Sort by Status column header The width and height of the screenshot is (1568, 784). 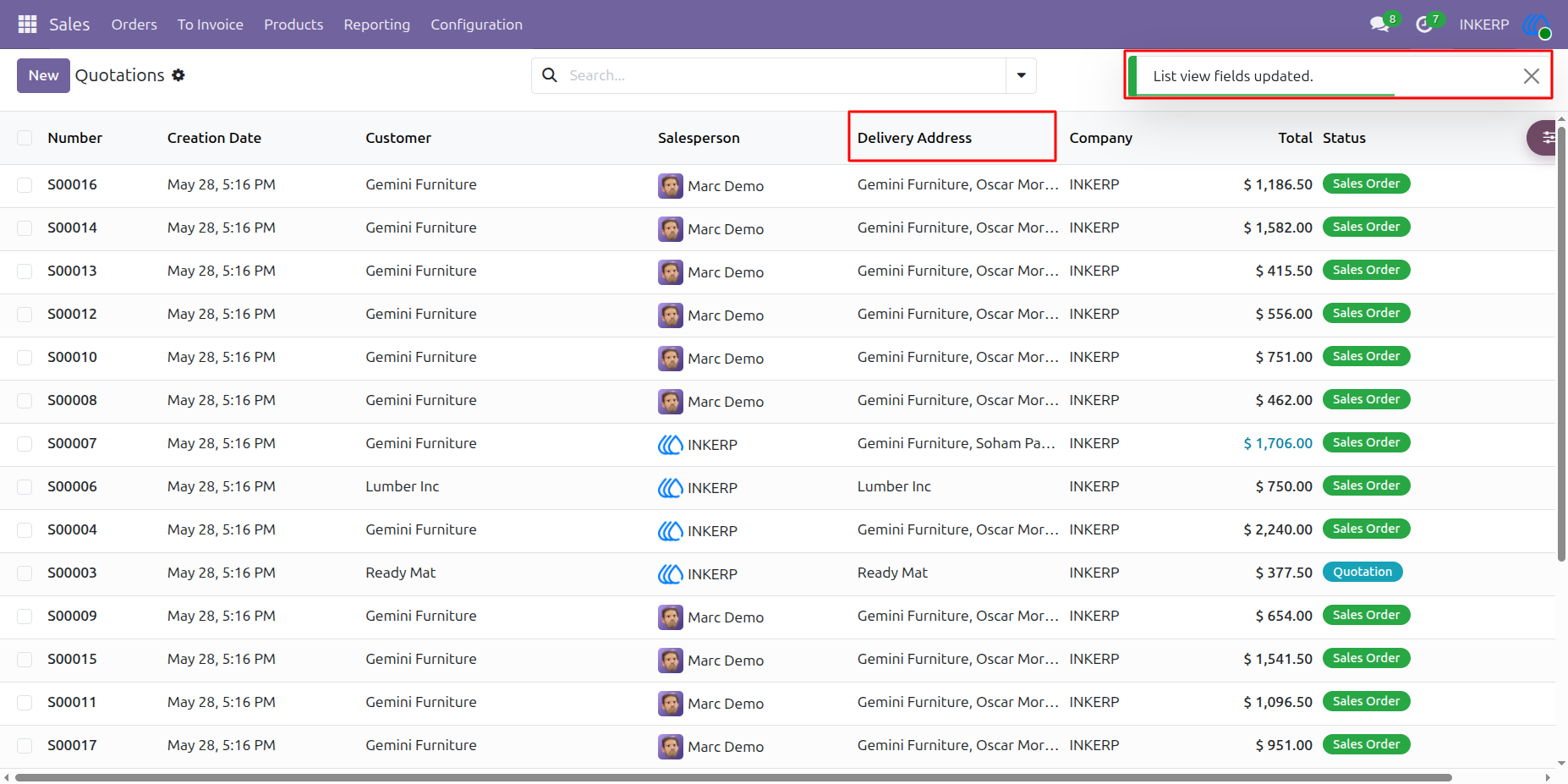(x=1344, y=138)
